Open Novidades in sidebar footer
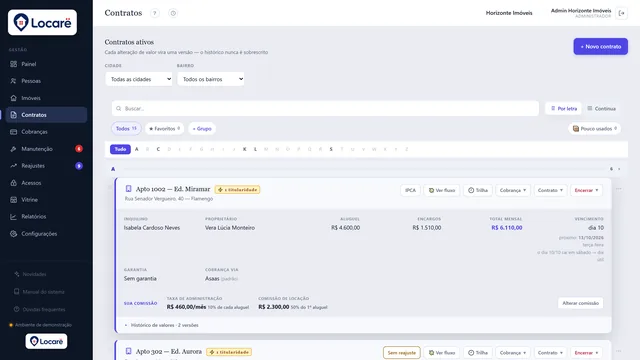The width and height of the screenshot is (640, 360). [x=30, y=274]
